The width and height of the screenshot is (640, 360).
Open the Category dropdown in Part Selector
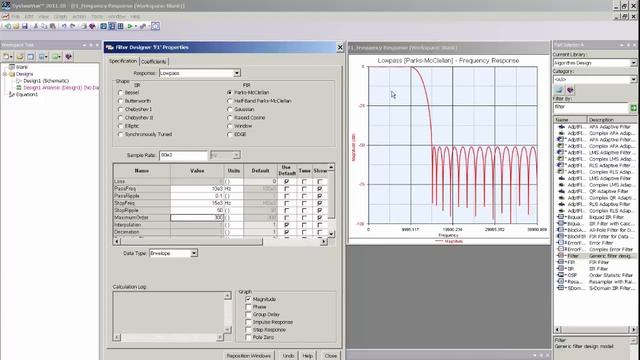pos(633,79)
